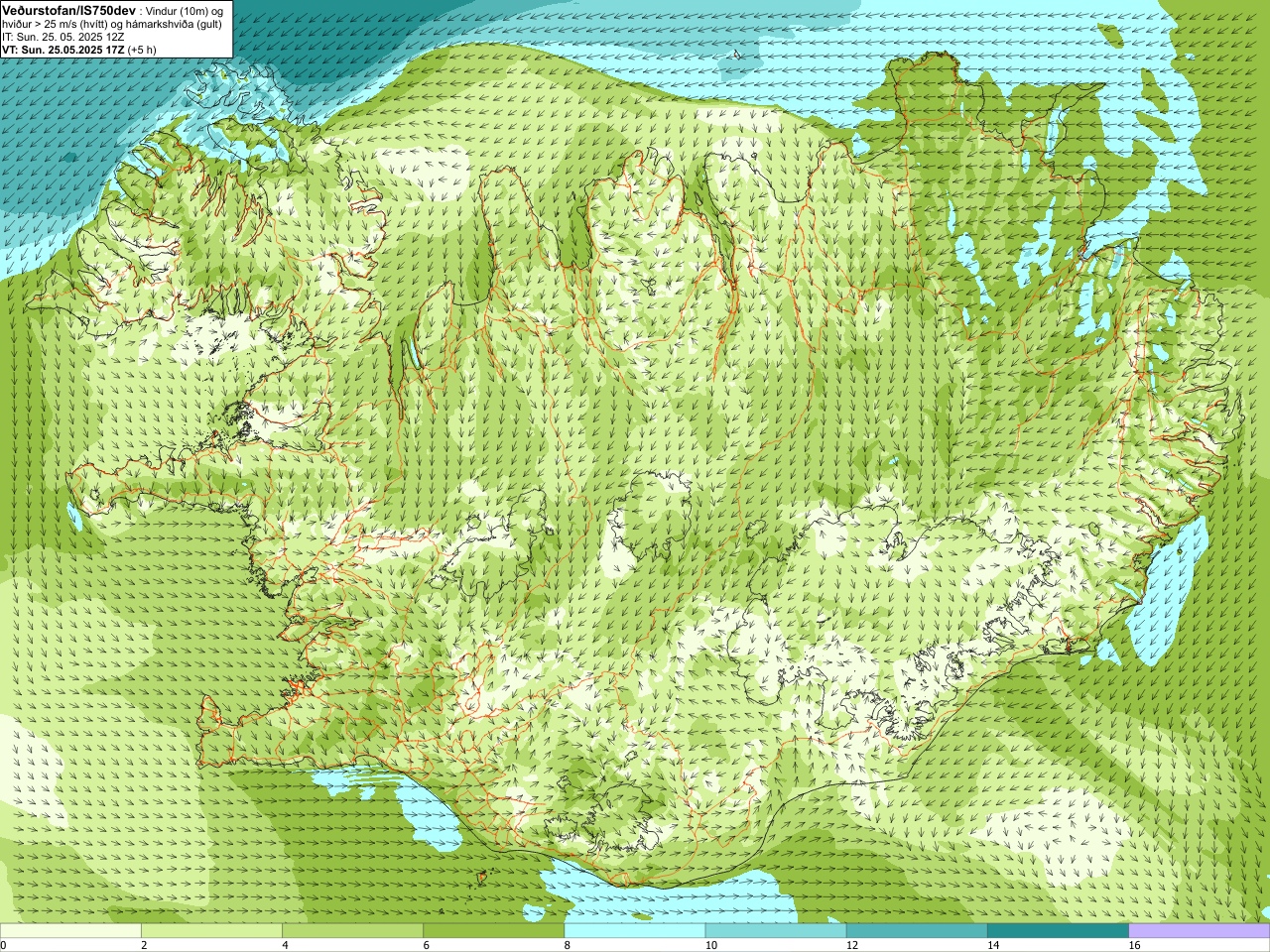Click the teal 12–14 m/s scale swatch
Viewport: 1270px width, 952px height.
coord(917,931)
